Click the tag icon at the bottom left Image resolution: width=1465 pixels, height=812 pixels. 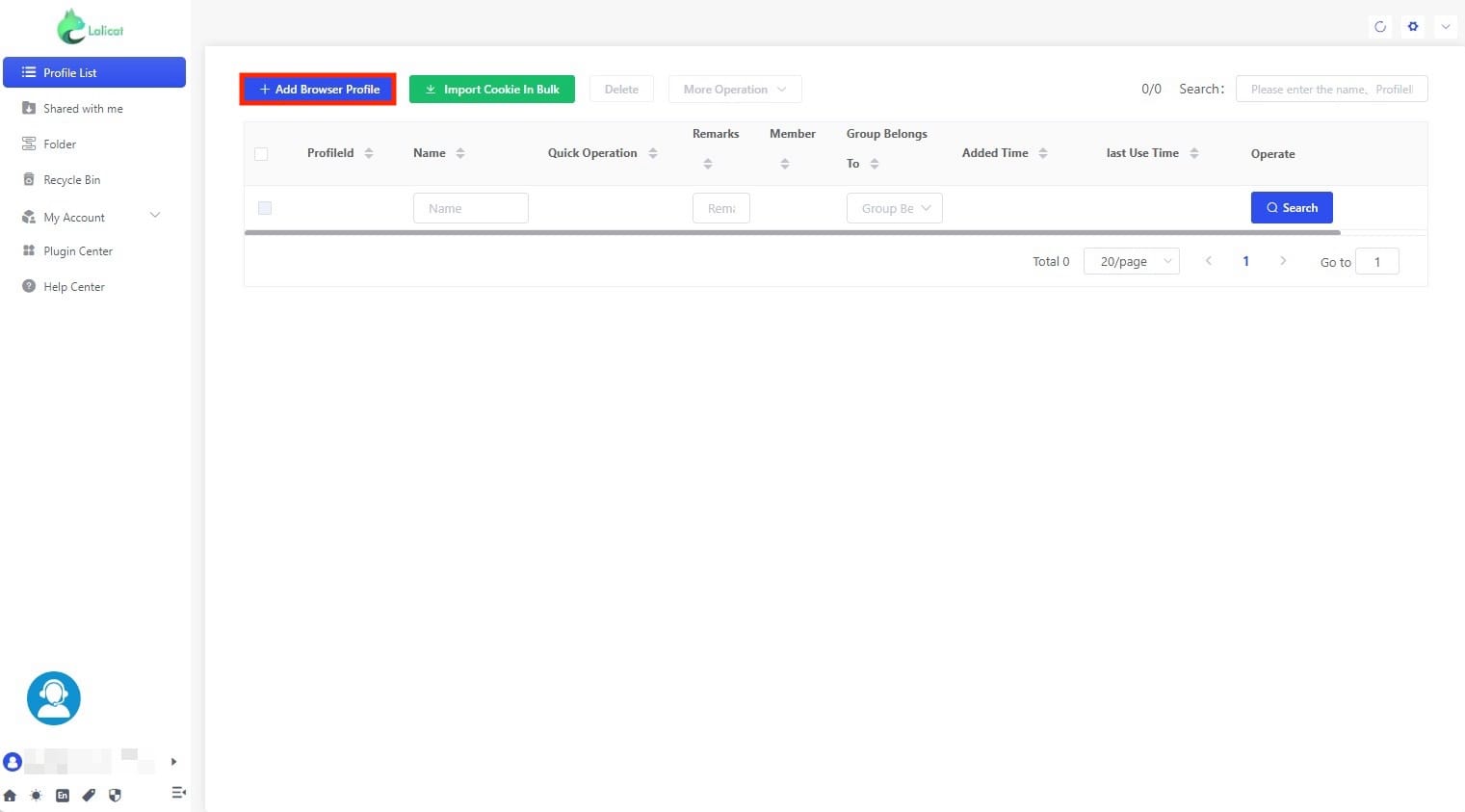[89, 796]
